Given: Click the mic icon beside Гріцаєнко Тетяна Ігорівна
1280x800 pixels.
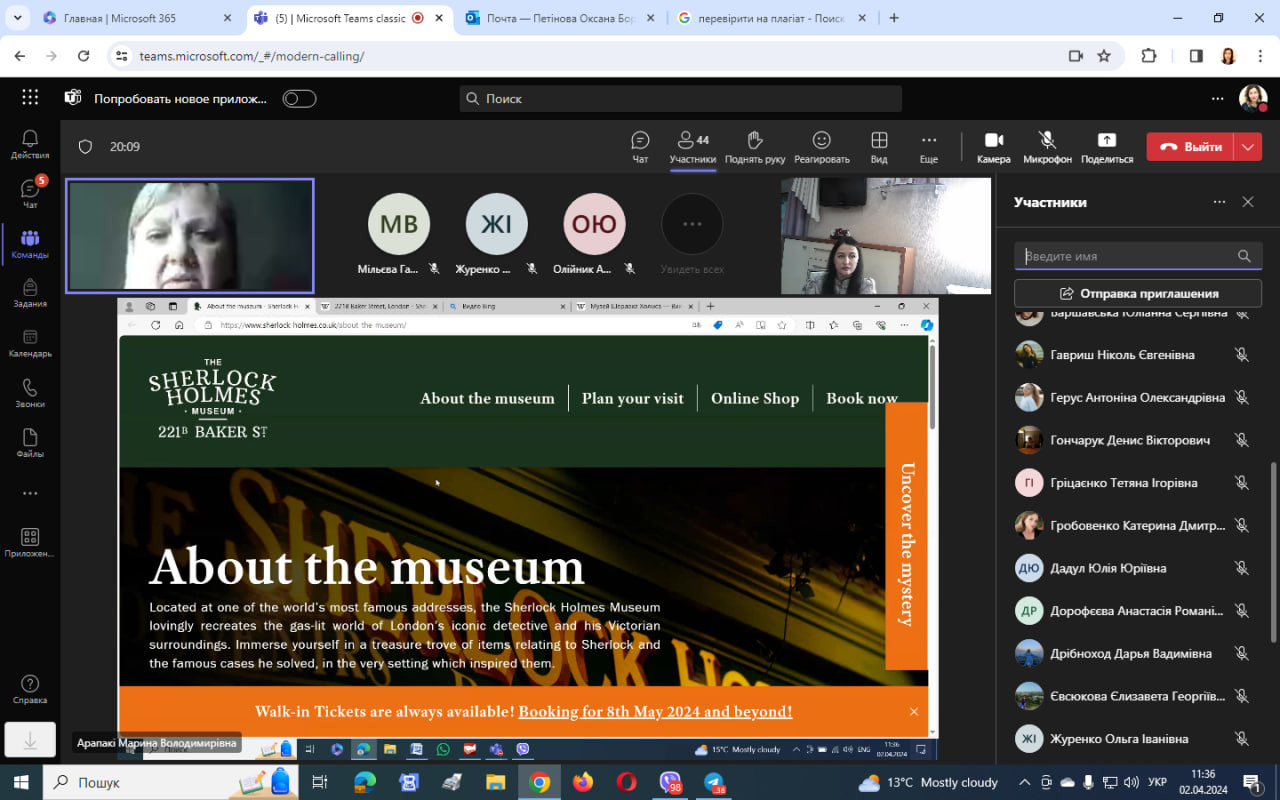Looking at the screenshot, I should [1242, 483].
